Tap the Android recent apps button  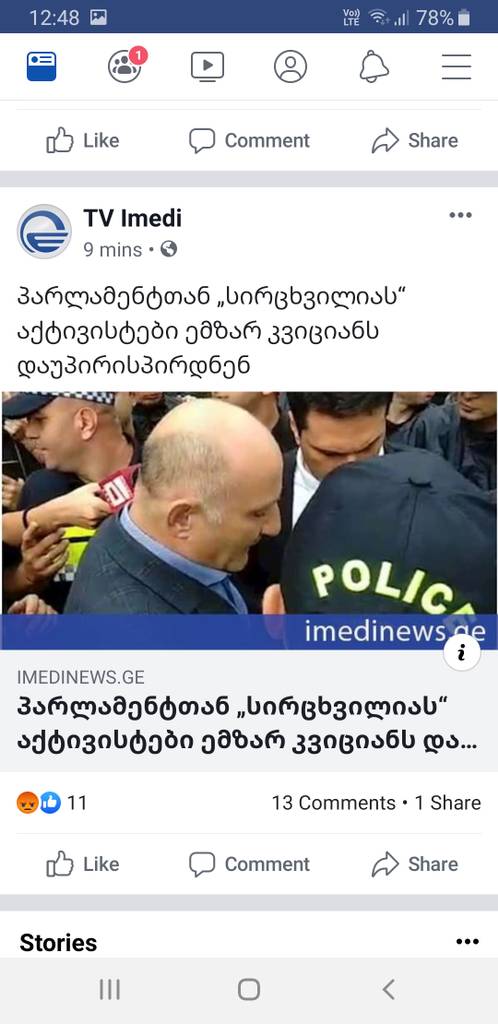pyautogui.click(x=110, y=989)
